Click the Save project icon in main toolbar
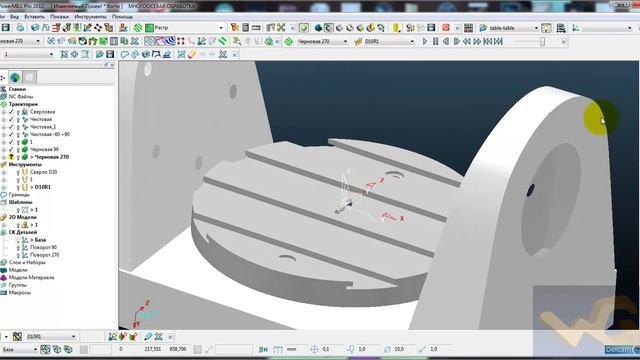This screenshot has height=360, width=640. [6, 28]
